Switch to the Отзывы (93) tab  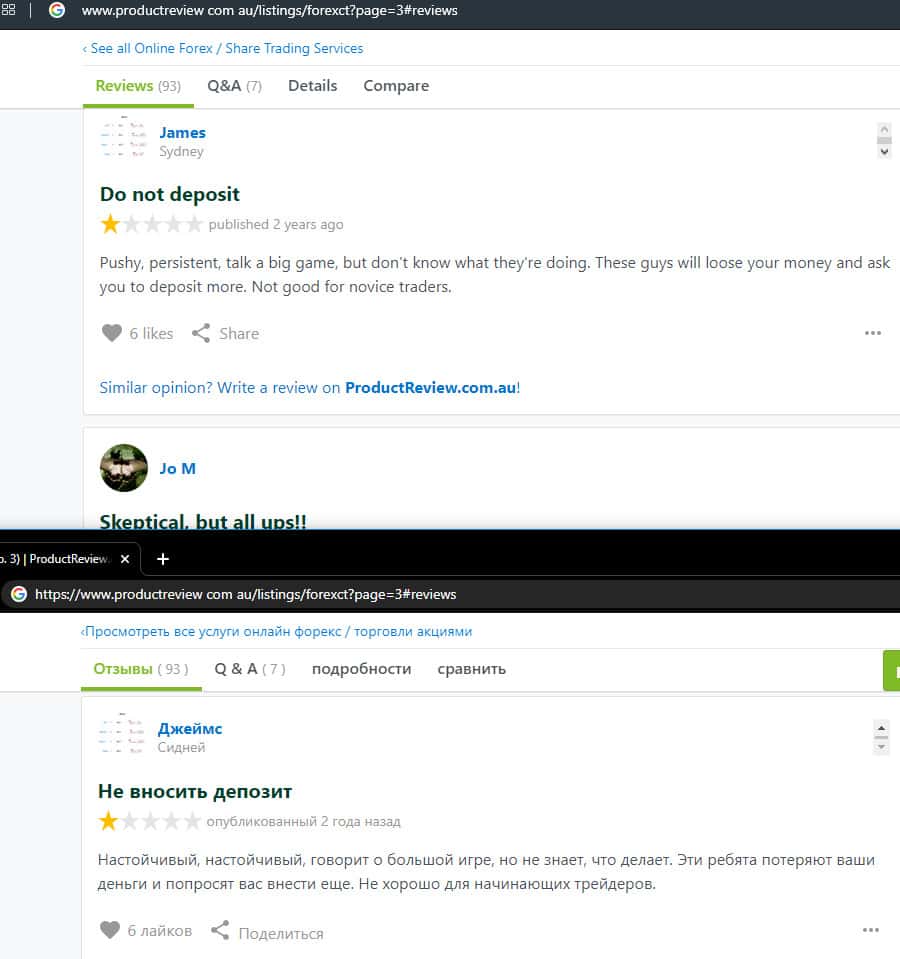pos(141,668)
